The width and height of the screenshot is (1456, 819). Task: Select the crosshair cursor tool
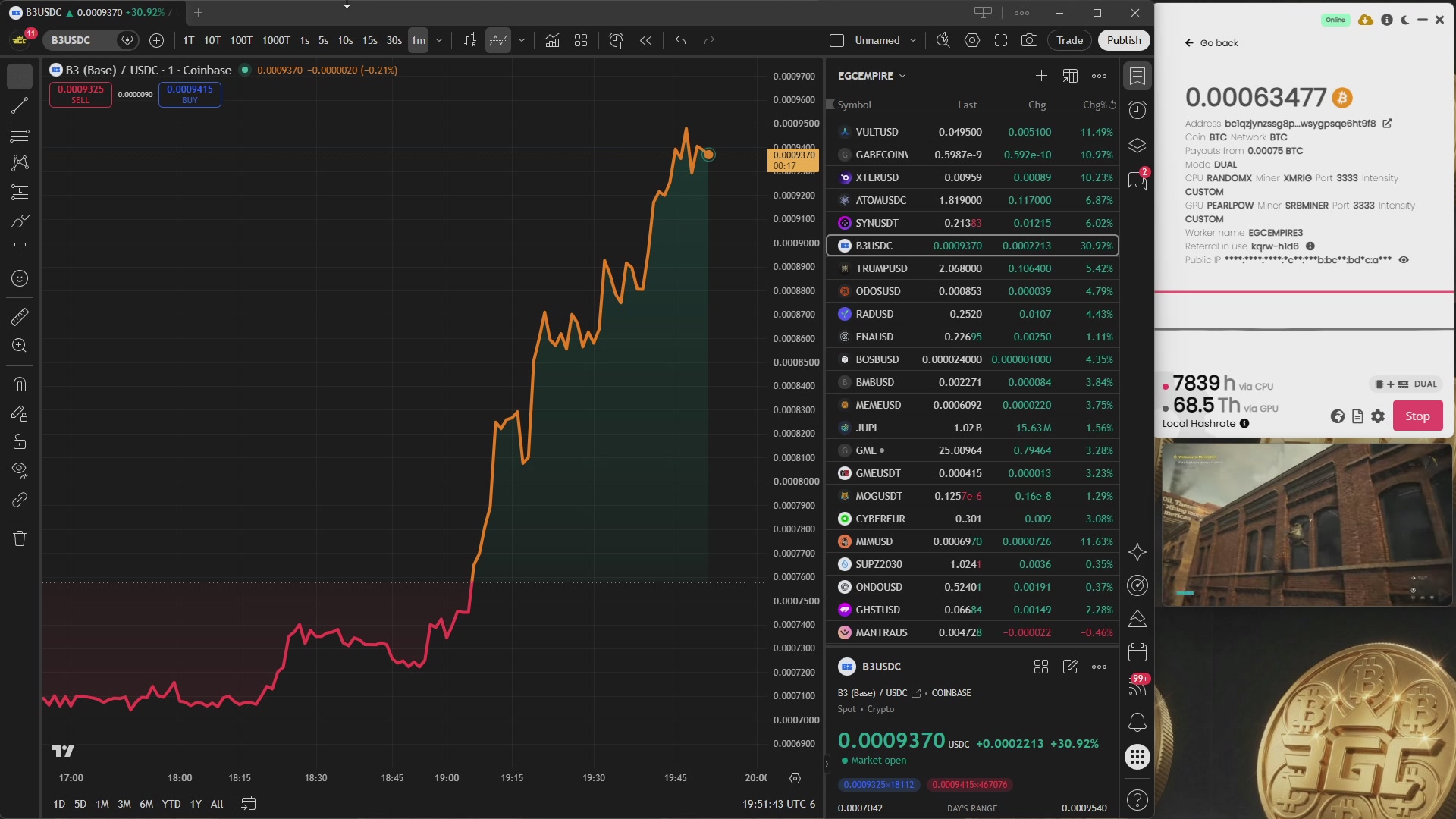coord(20,76)
